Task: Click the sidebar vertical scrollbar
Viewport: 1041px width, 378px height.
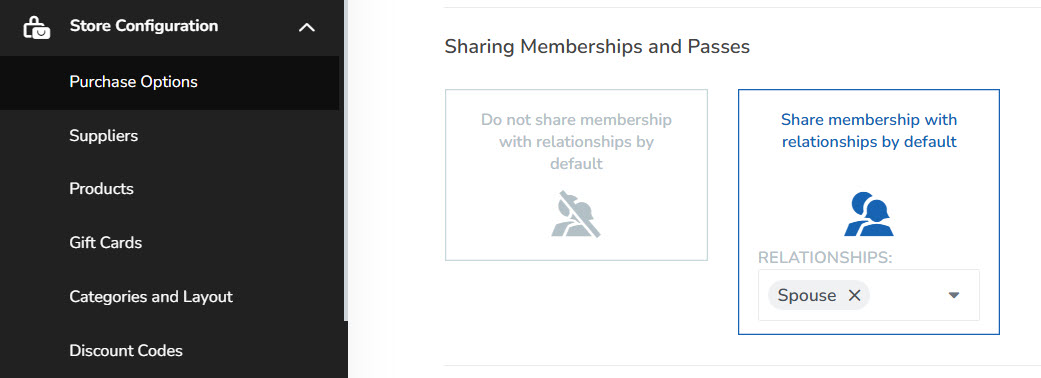Action: click(x=345, y=159)
